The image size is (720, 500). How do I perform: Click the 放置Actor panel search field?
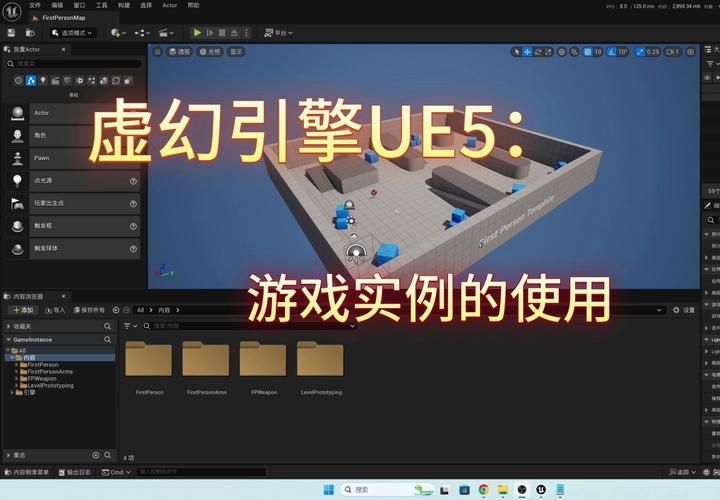73,63
